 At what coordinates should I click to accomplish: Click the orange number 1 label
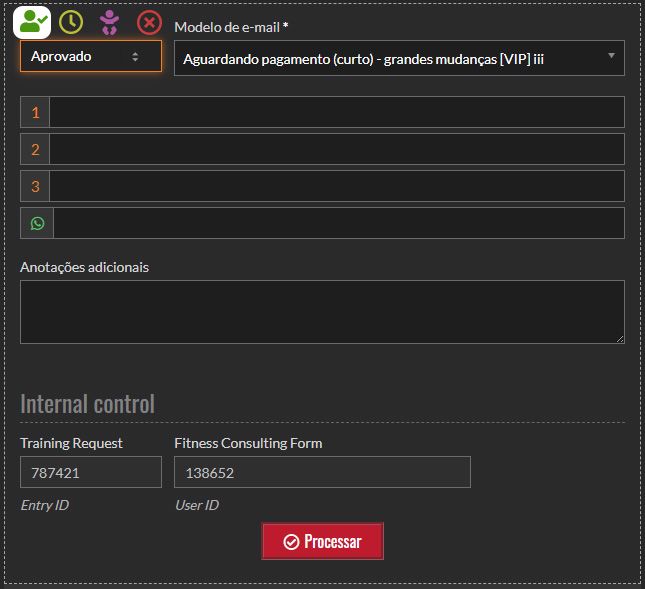point(35,112)
